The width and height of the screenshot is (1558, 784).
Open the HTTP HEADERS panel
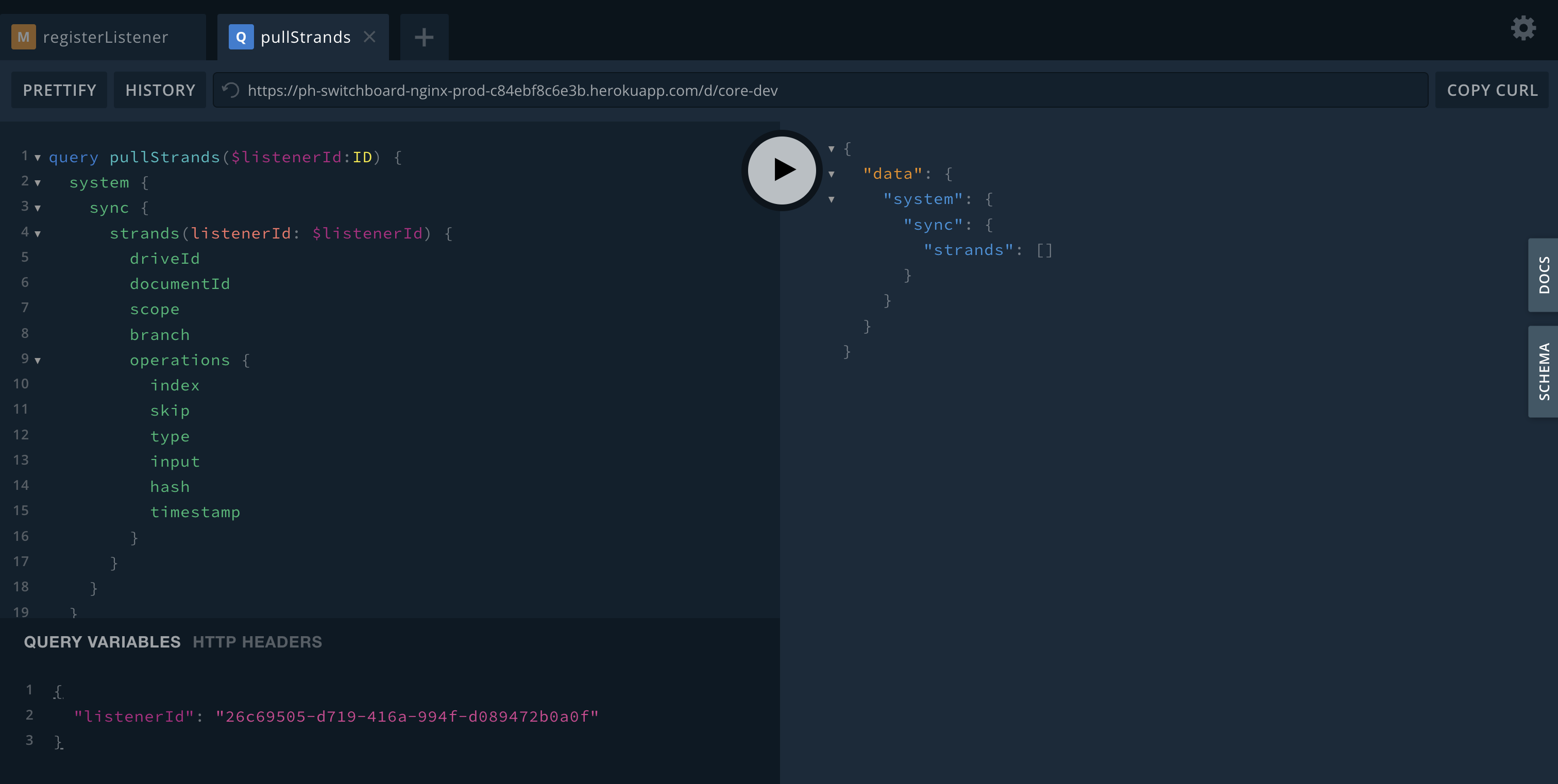[x=257, y=642]
